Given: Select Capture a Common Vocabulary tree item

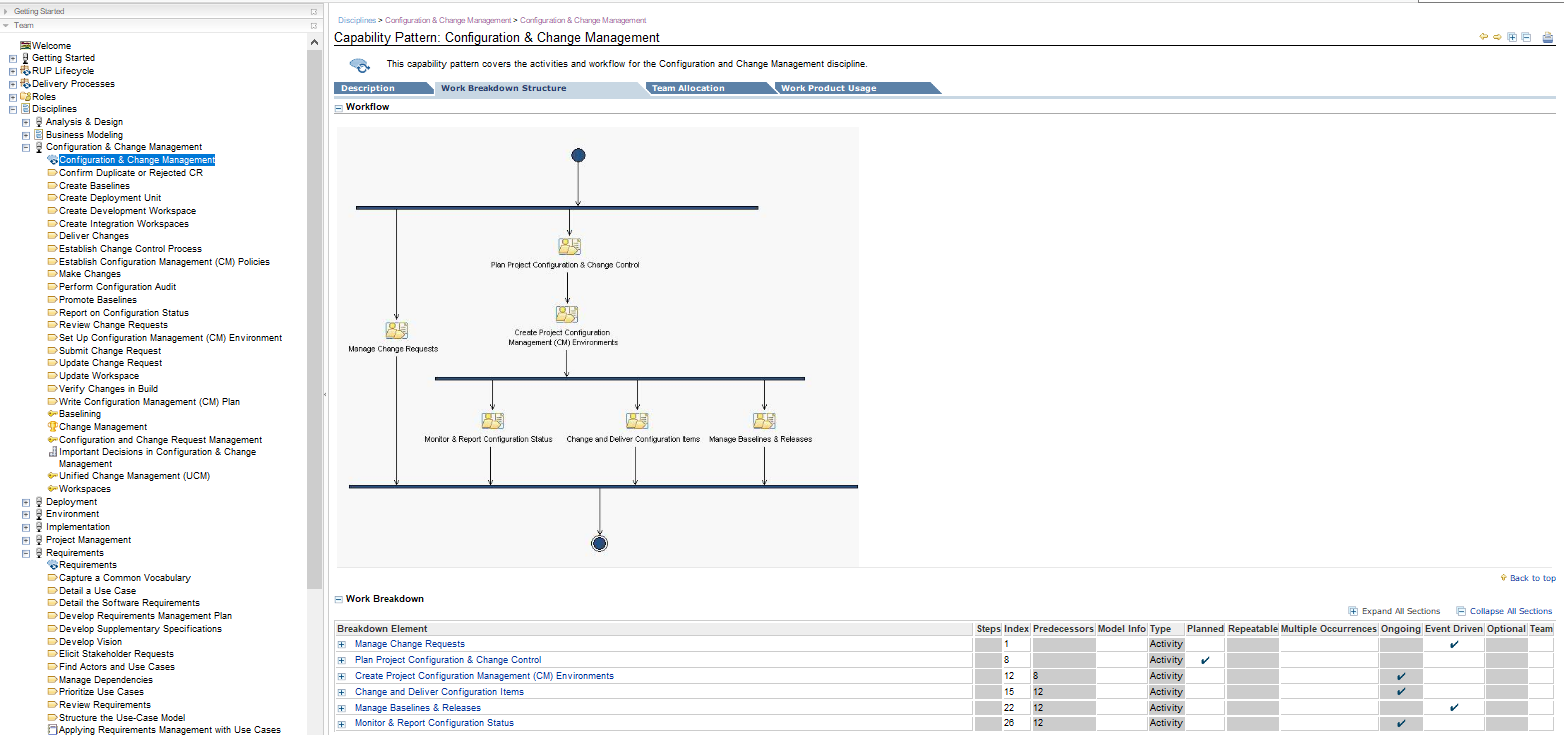Looking at the screenshot, I should [x=124, y=578].
